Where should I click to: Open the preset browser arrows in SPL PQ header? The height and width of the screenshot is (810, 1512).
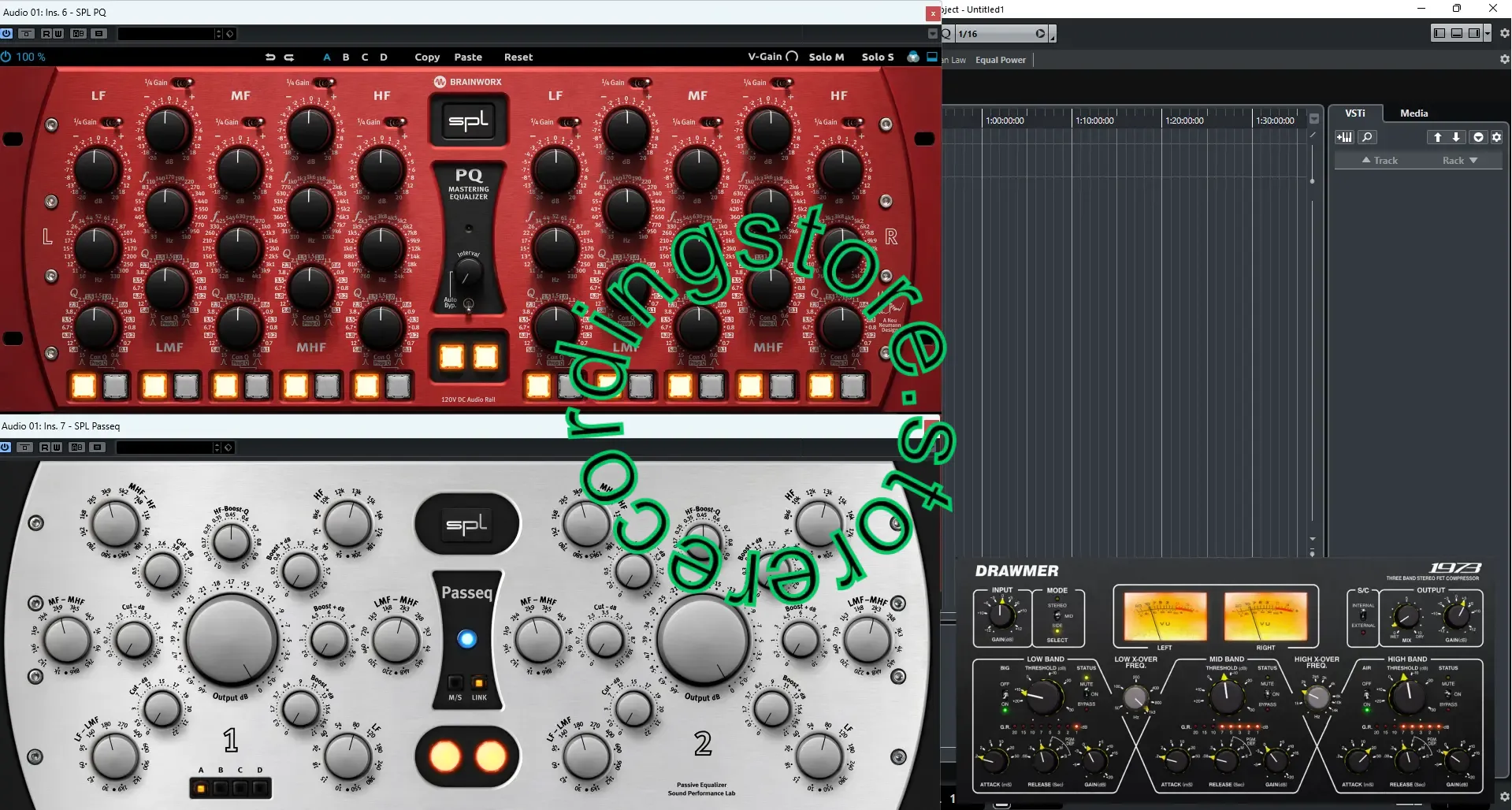(x=218, y=34)
